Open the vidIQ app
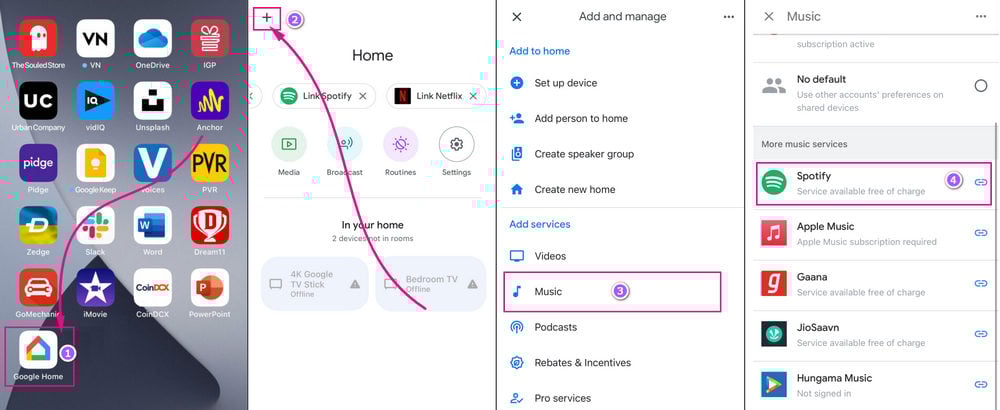 coord(96,101)
